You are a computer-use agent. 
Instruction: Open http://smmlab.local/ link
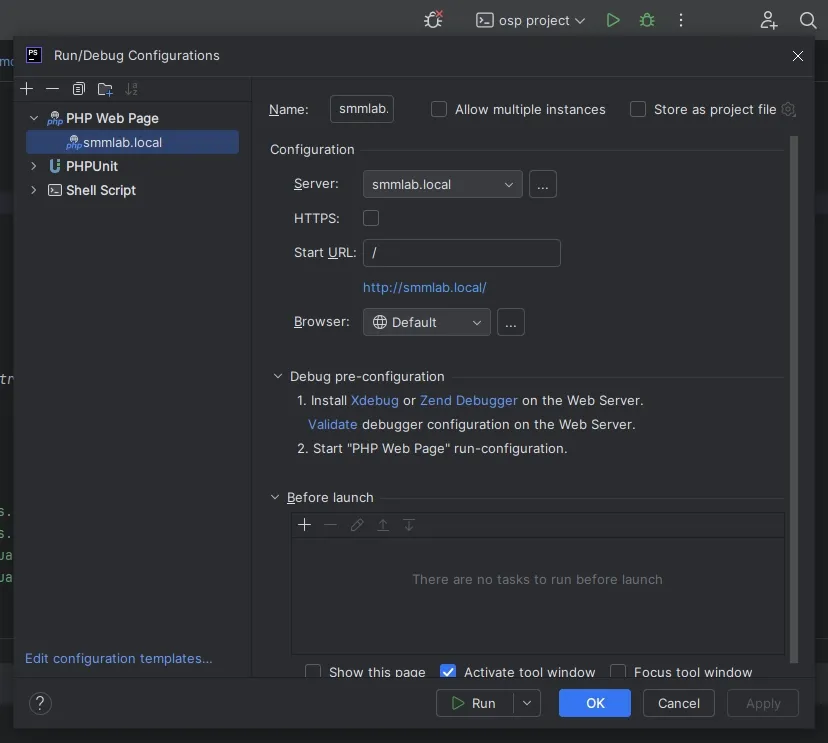[x=425, y=287]
